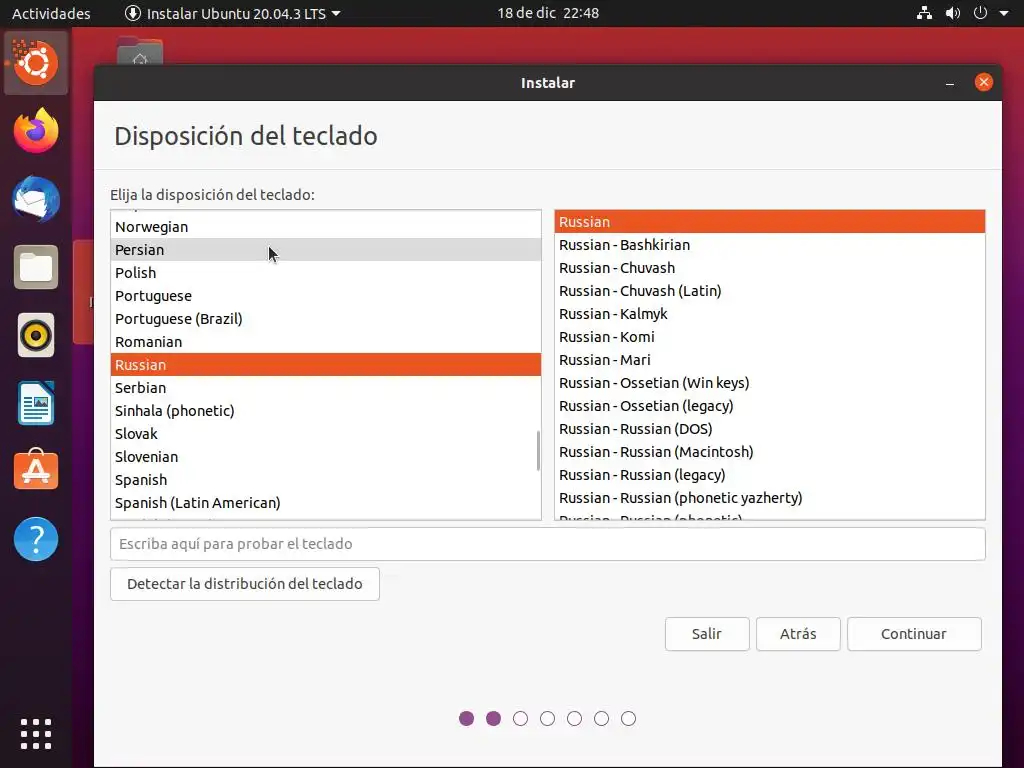The image size is (1024, 768).
Task: Select Portuguese in the layout list
Action: point(326,296)
